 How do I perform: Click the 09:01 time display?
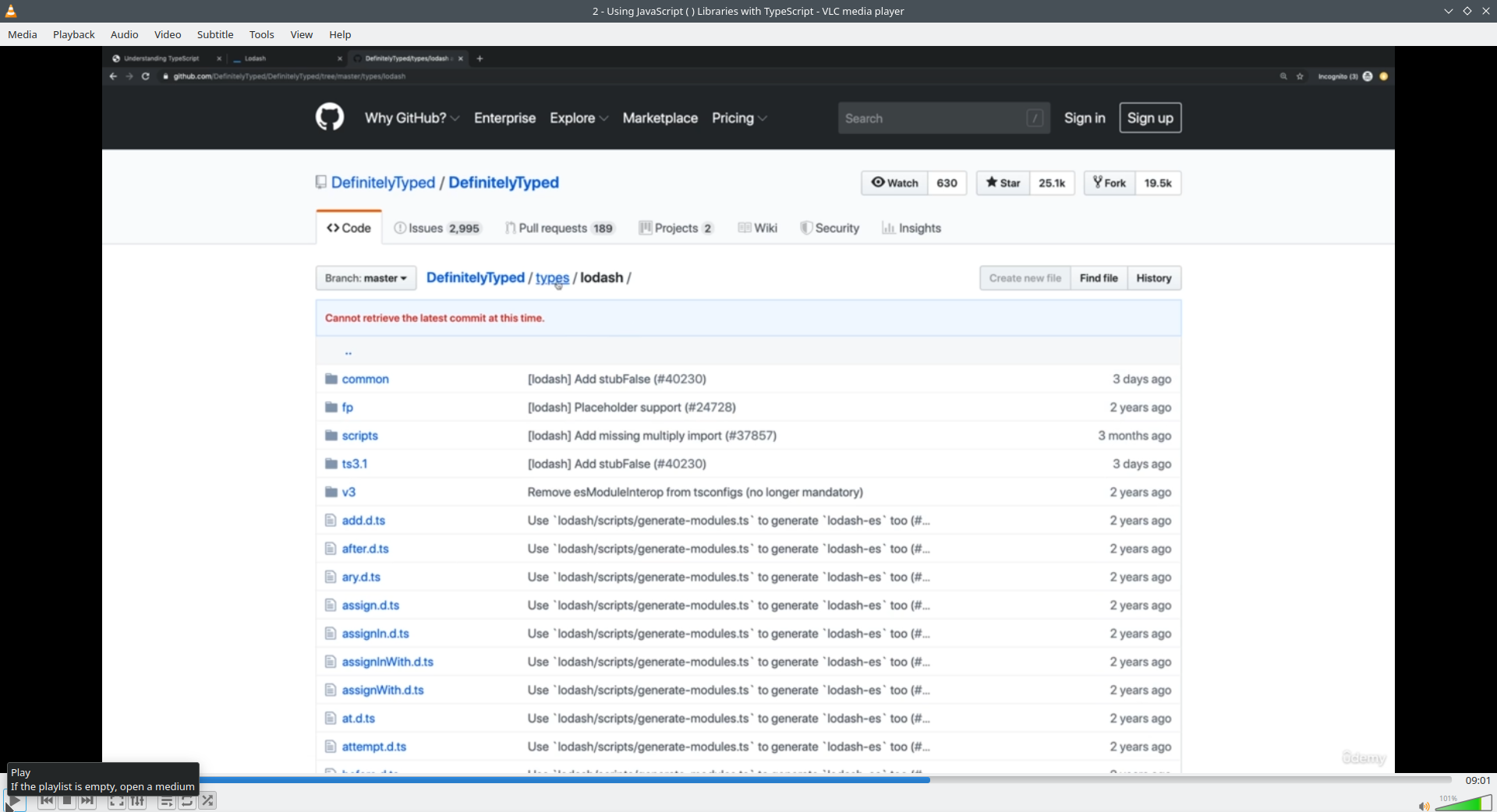click(x=1478, y=780)
